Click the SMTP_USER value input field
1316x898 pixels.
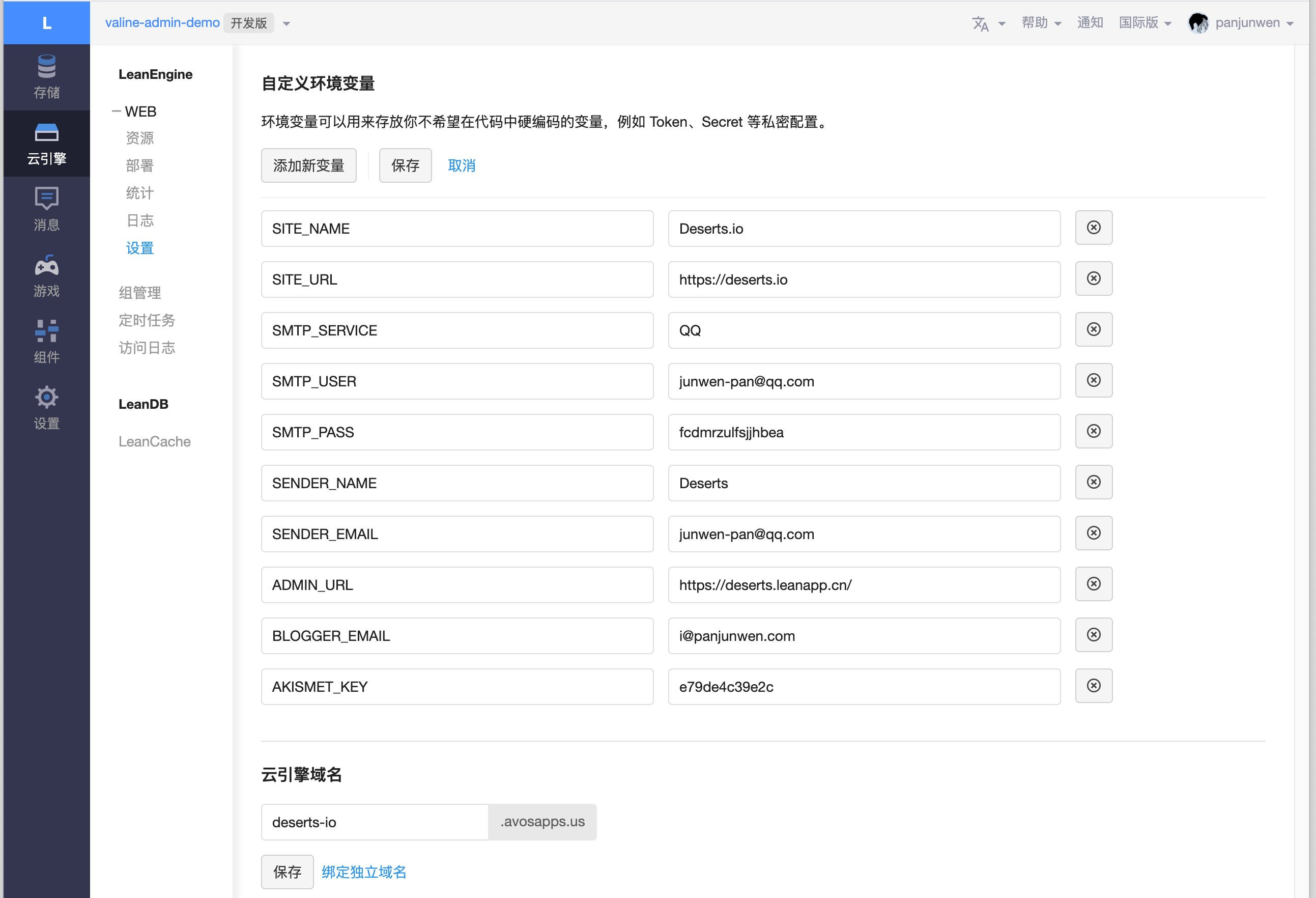864,381
